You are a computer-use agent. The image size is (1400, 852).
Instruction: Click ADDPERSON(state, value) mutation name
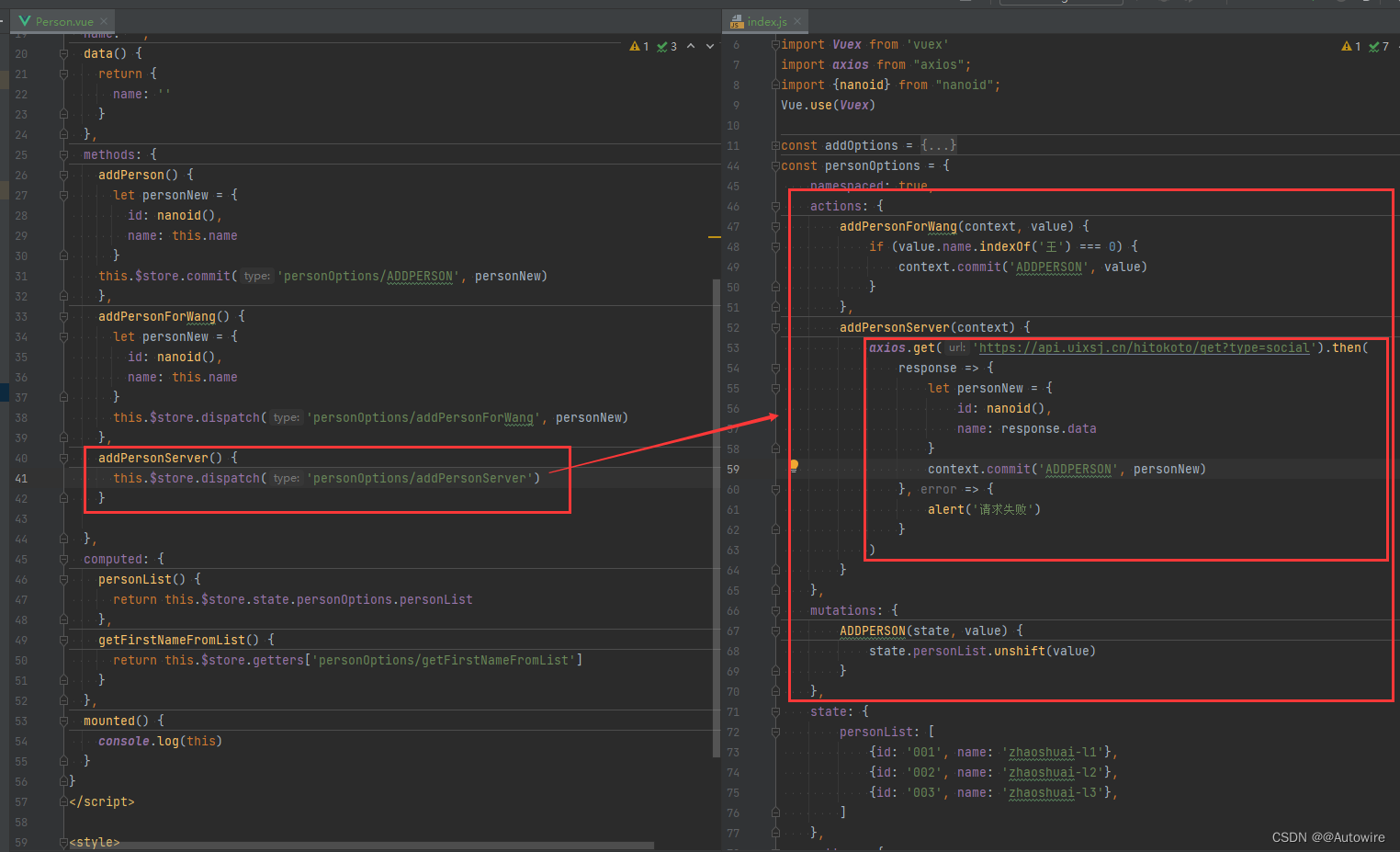[873, 630]
